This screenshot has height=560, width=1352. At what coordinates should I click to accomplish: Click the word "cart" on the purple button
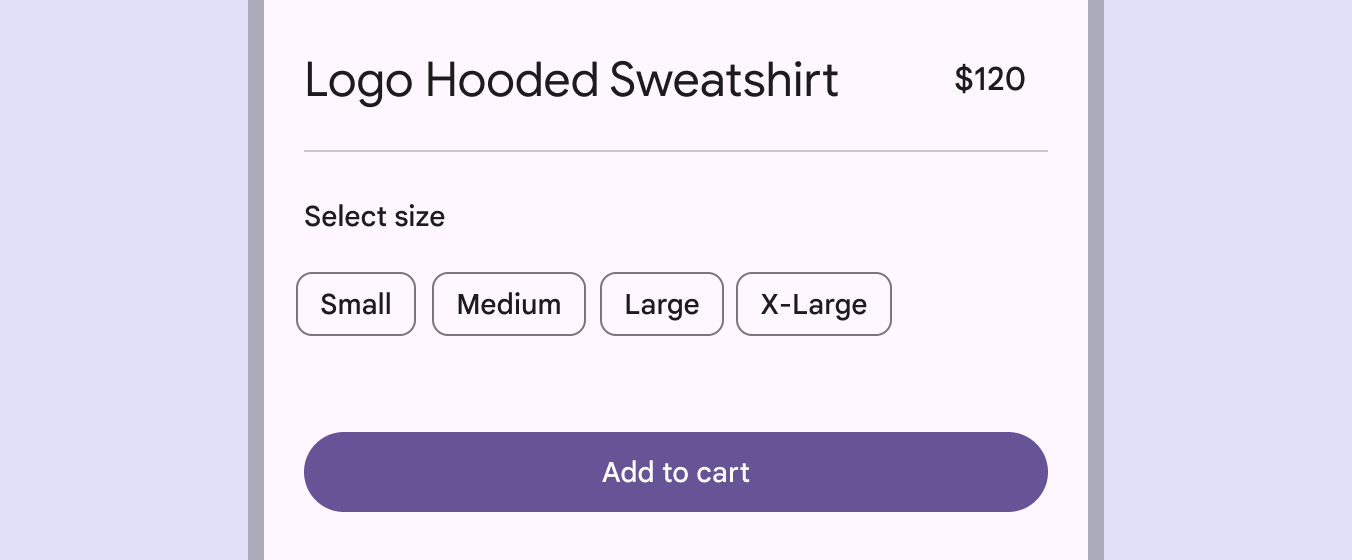pyautogui.click(x=724, y=472)
